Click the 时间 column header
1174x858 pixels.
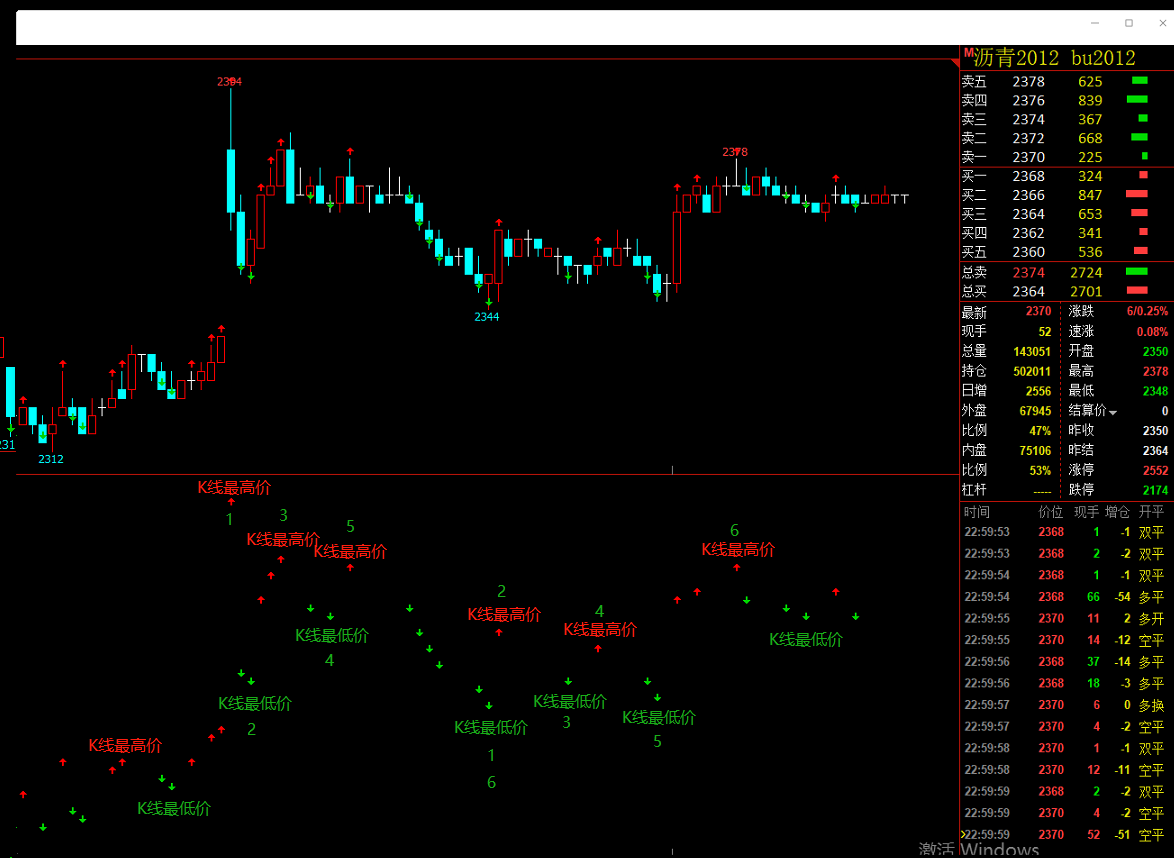tap(976, 512)
